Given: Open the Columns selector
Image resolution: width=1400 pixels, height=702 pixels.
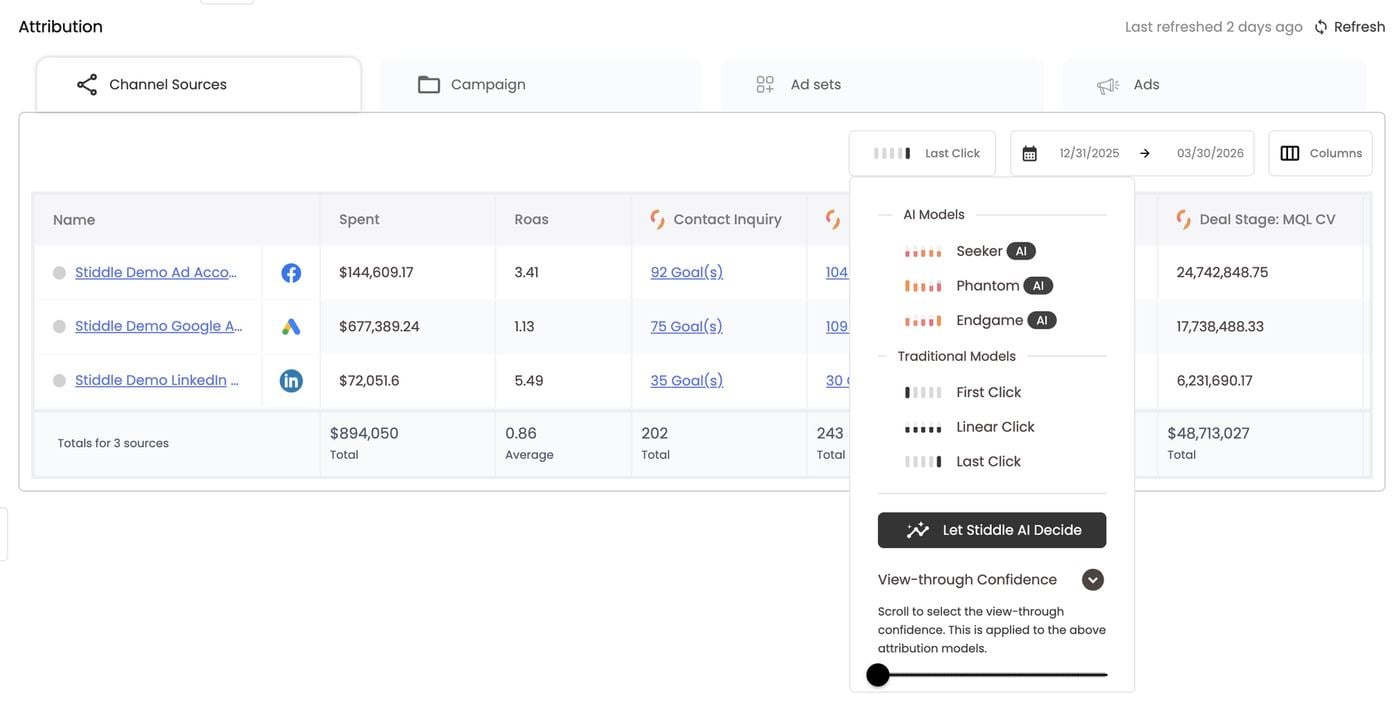Looking at the screenshot, I should tap(1320, 153).
